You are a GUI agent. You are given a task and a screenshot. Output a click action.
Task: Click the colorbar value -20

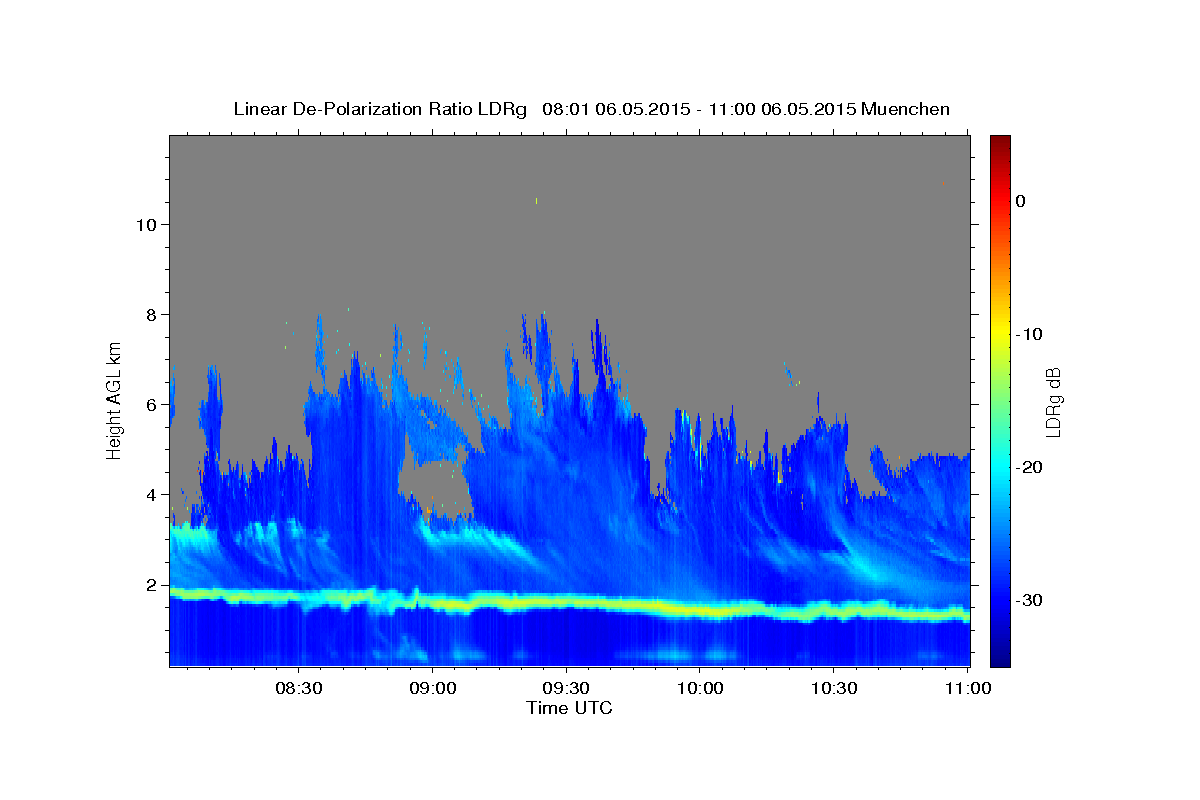tap(1029, 467)
